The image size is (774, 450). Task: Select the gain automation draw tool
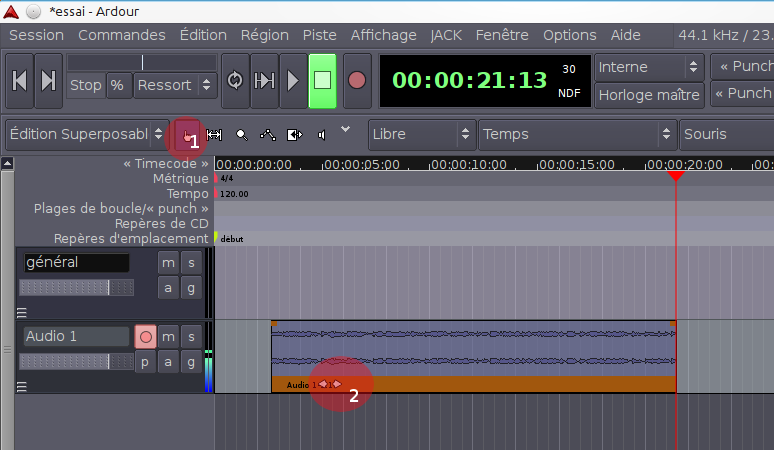pos(268,135)
